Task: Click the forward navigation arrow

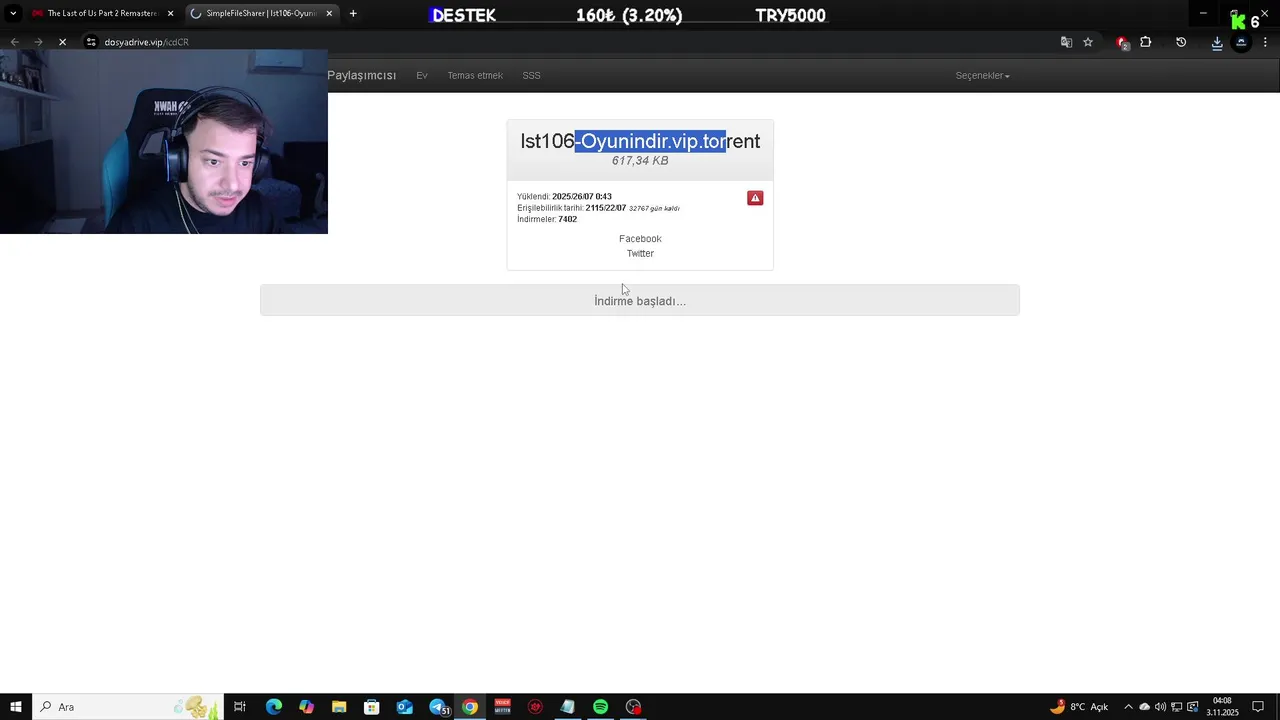Action: pos(38,42)
